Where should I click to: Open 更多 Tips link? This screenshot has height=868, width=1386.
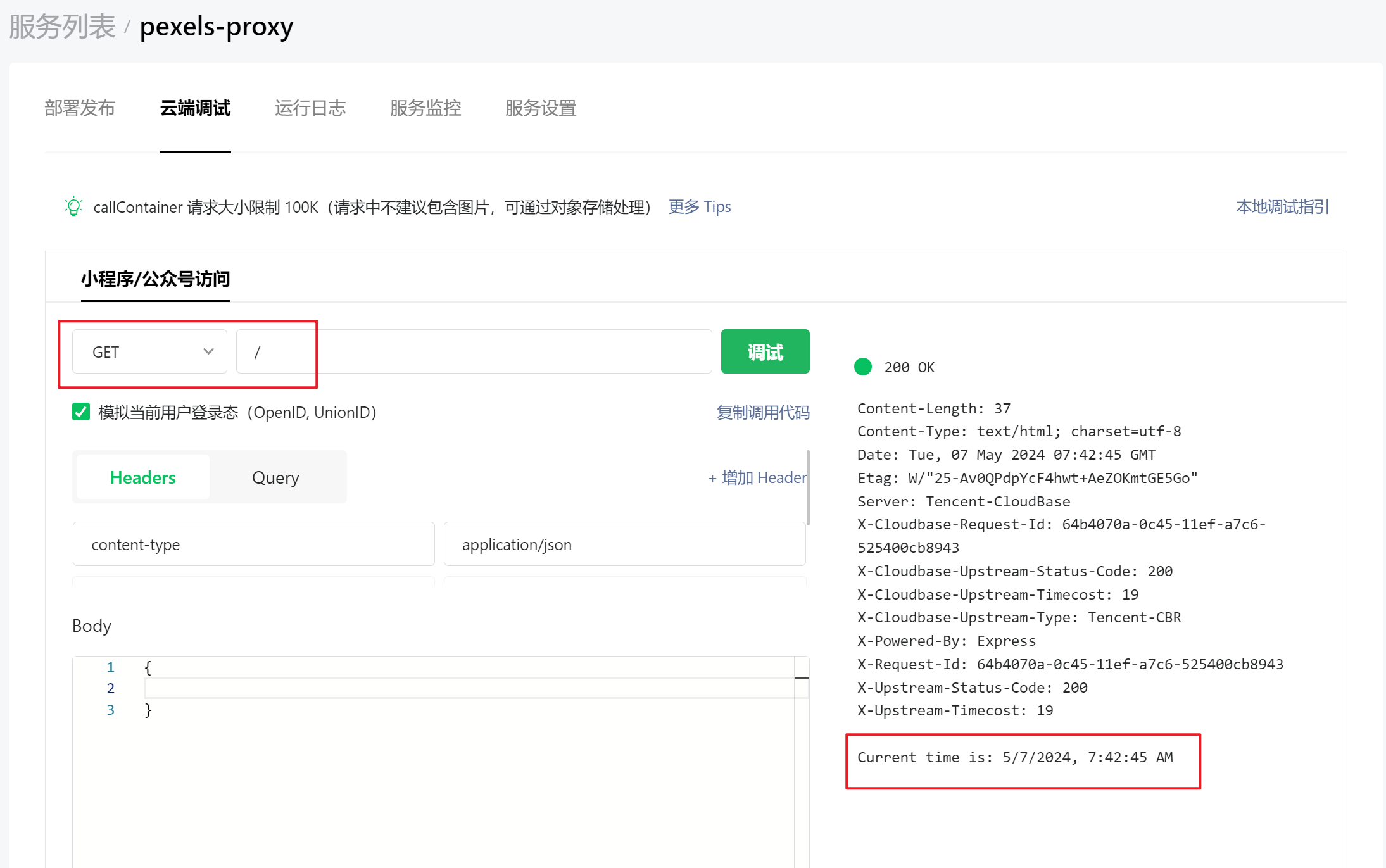pos(700,206)
